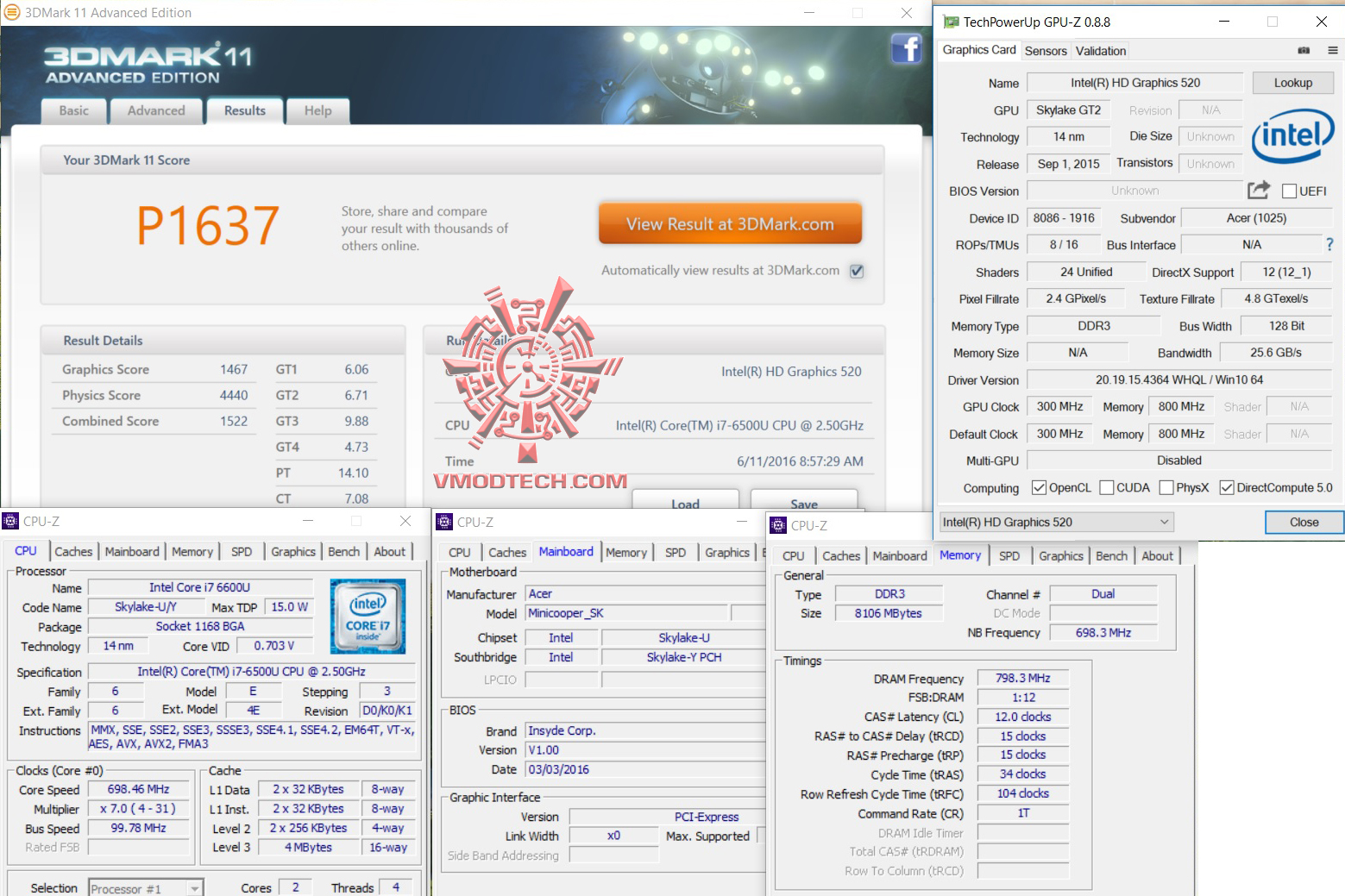The height and width of the screenshot is (896, 1345).
Task: Click the GPU value Skylake GT2
Action: [1068, 110]
